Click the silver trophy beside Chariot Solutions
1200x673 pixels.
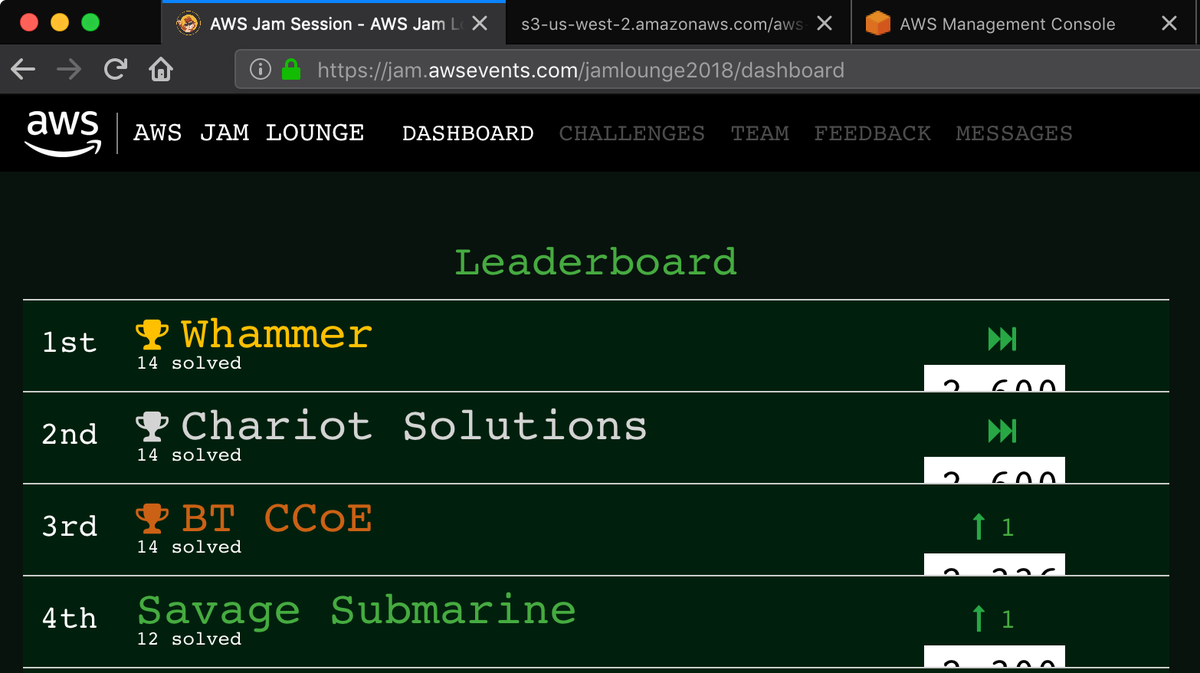click(x=152, y=427)
